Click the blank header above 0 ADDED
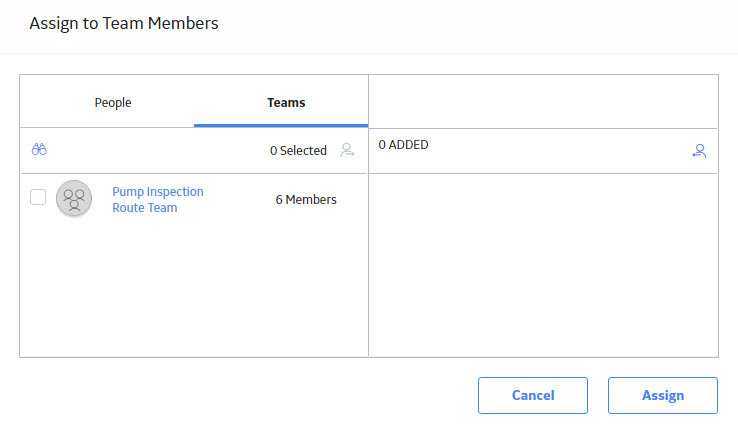 point(543,102)
